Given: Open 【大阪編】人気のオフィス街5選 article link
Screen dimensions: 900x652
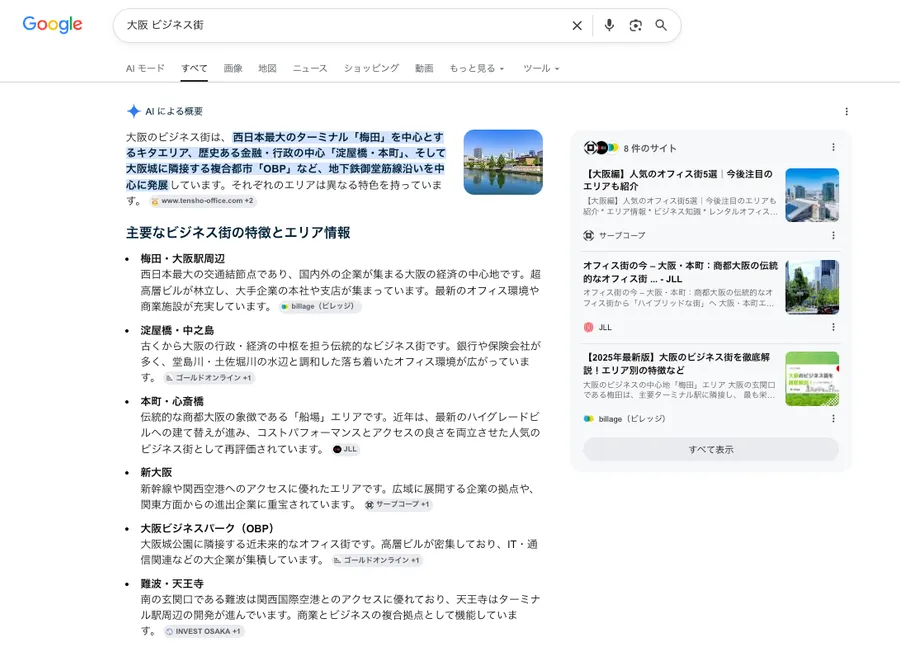Looking at the screenshot, I should pos(678,180).
